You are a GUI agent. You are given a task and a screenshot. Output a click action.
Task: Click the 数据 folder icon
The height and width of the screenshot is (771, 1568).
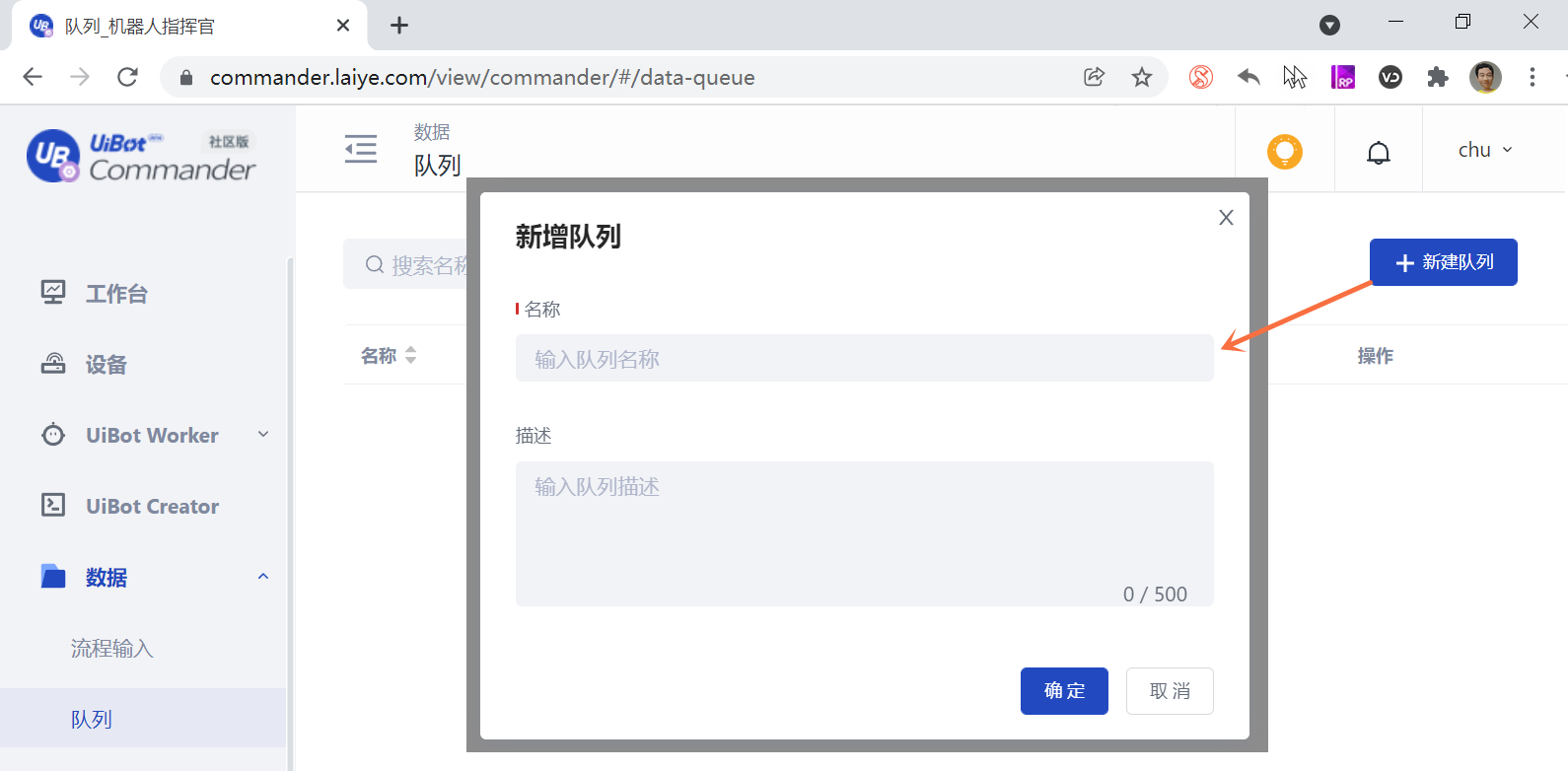pyautogui.click(x=53, y=577)
